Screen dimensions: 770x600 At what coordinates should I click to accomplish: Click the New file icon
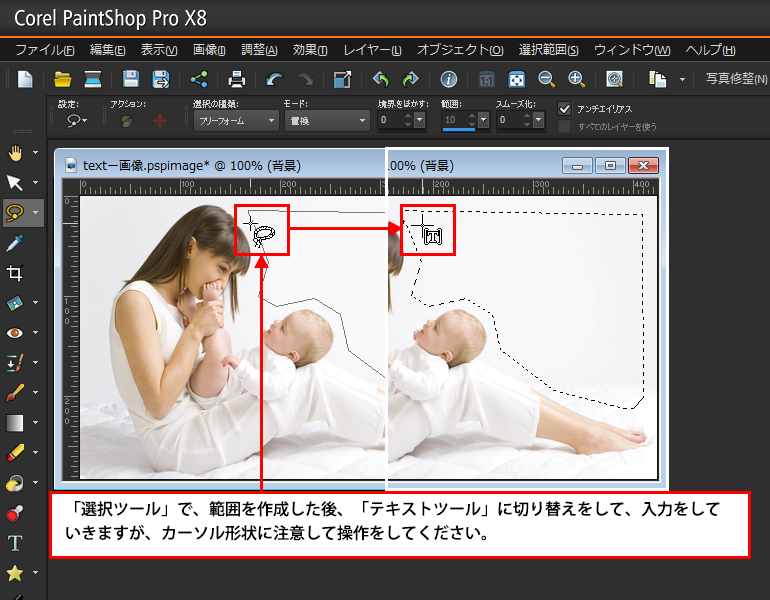click(x=25, y=79)
